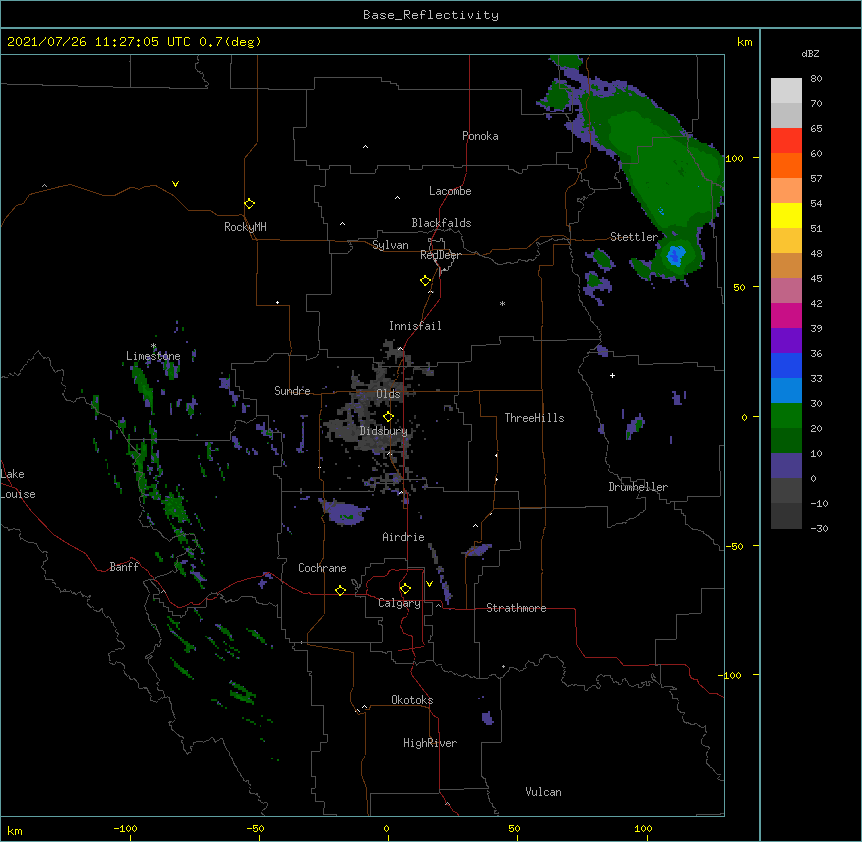862x842 pixels.
Task: Click the 33 value in the dBZ legend
Action: [816, 378]
